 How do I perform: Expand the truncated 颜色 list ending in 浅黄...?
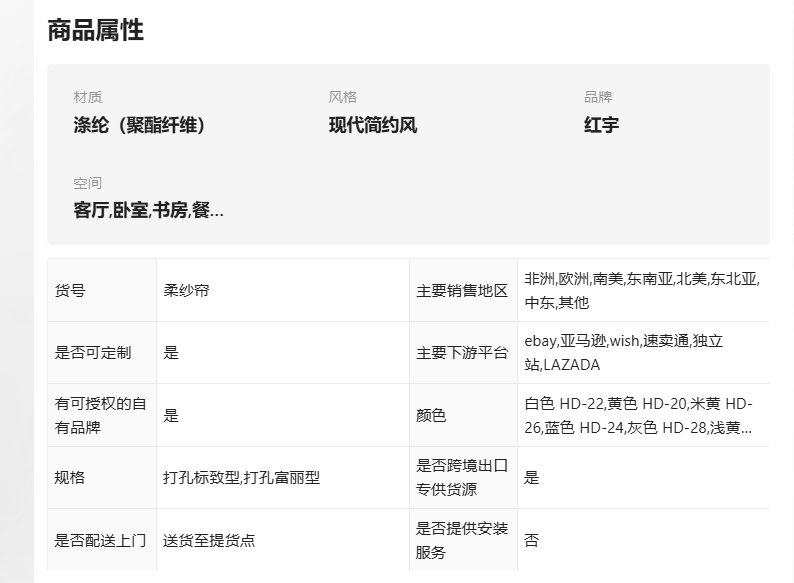(639, 415)
